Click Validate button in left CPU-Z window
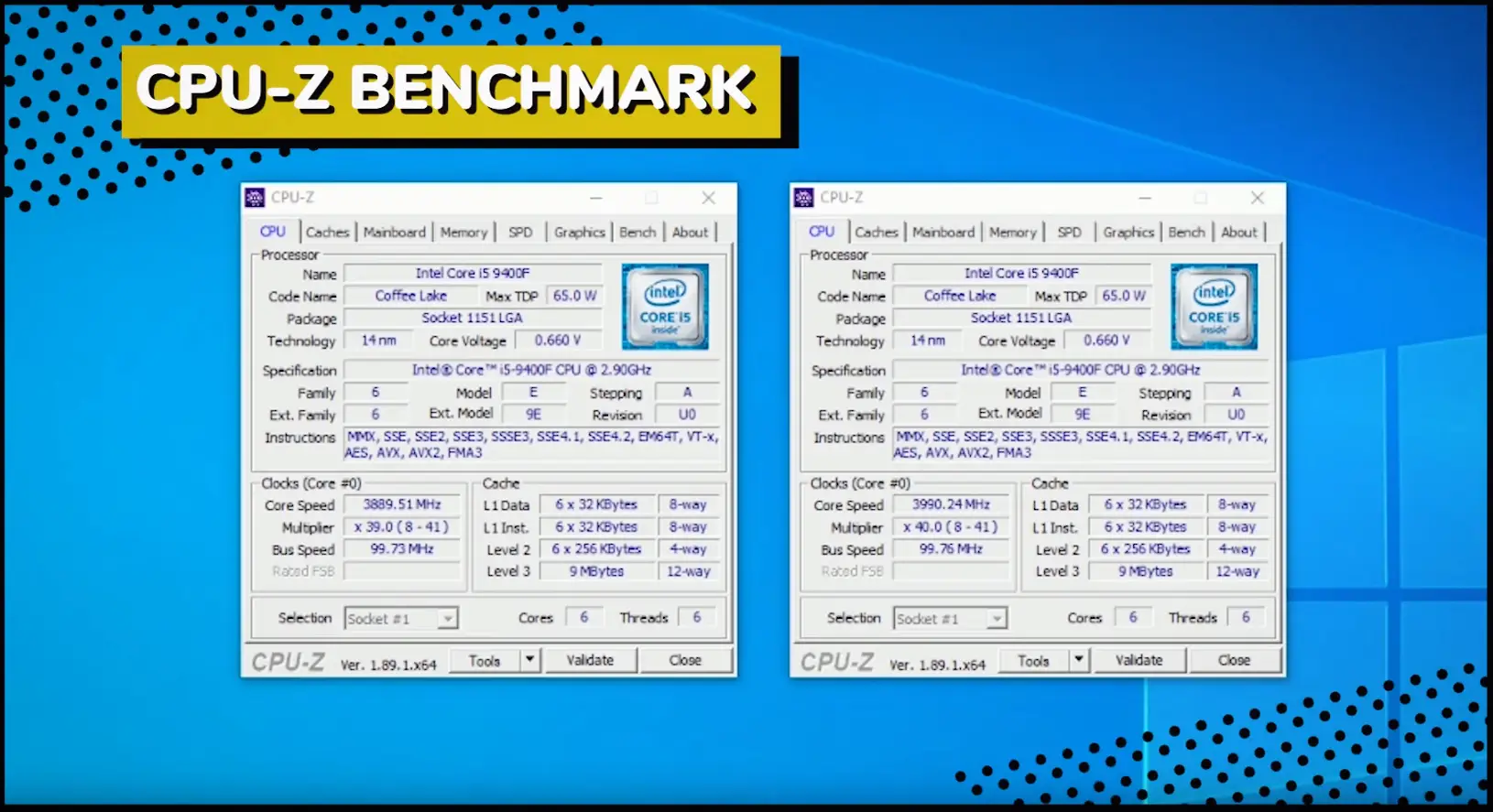Screen dimensions: 1493x812 [590, 660]
